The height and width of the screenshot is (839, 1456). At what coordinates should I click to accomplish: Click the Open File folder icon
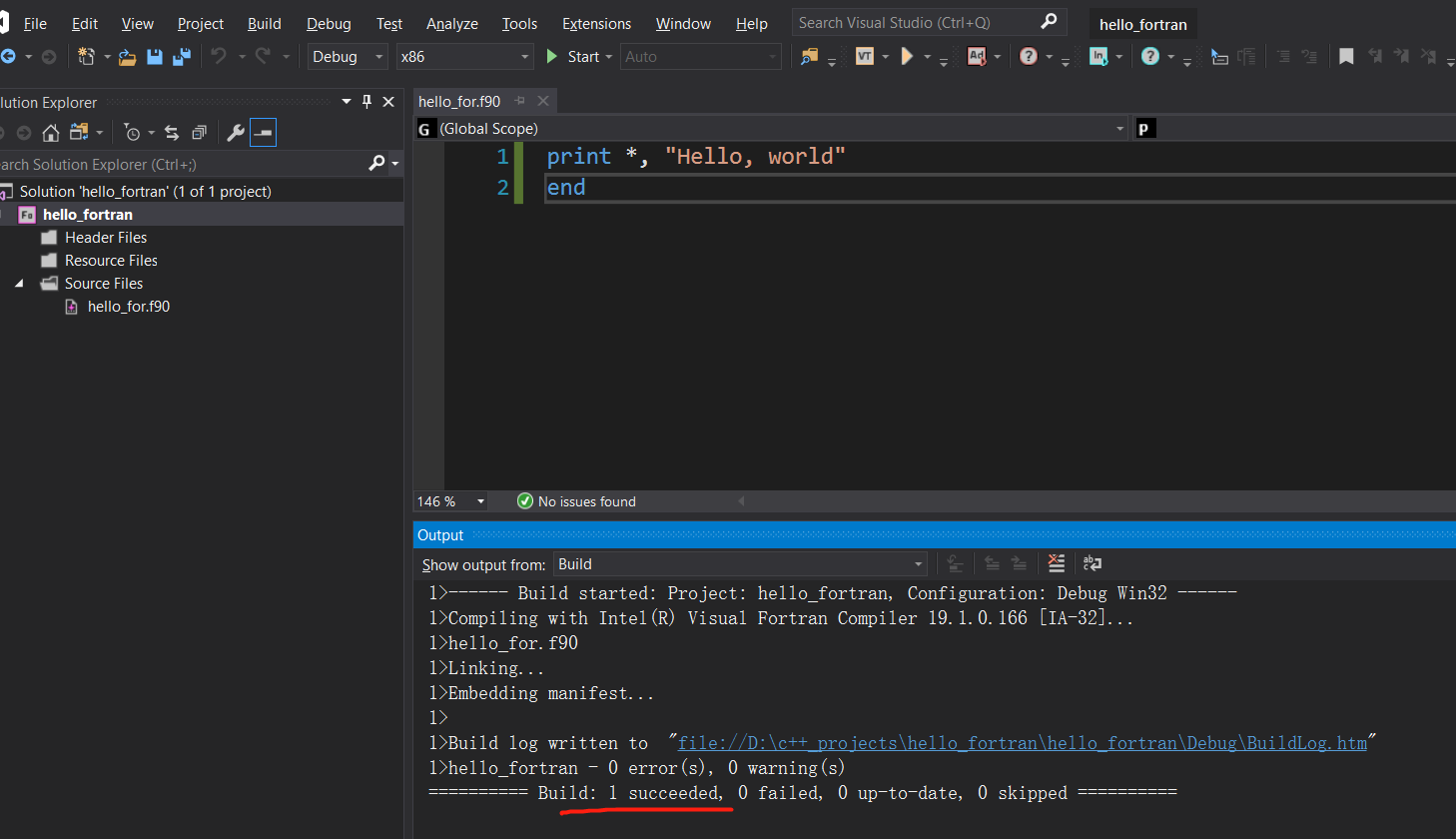click(x=127, y=57)
